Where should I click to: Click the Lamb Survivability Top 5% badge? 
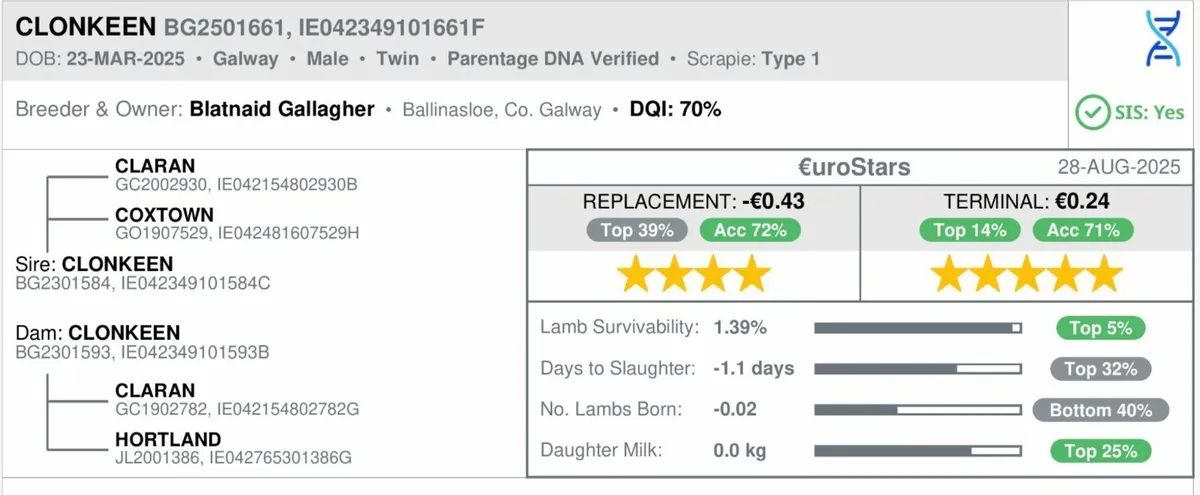pos(1101,328)
